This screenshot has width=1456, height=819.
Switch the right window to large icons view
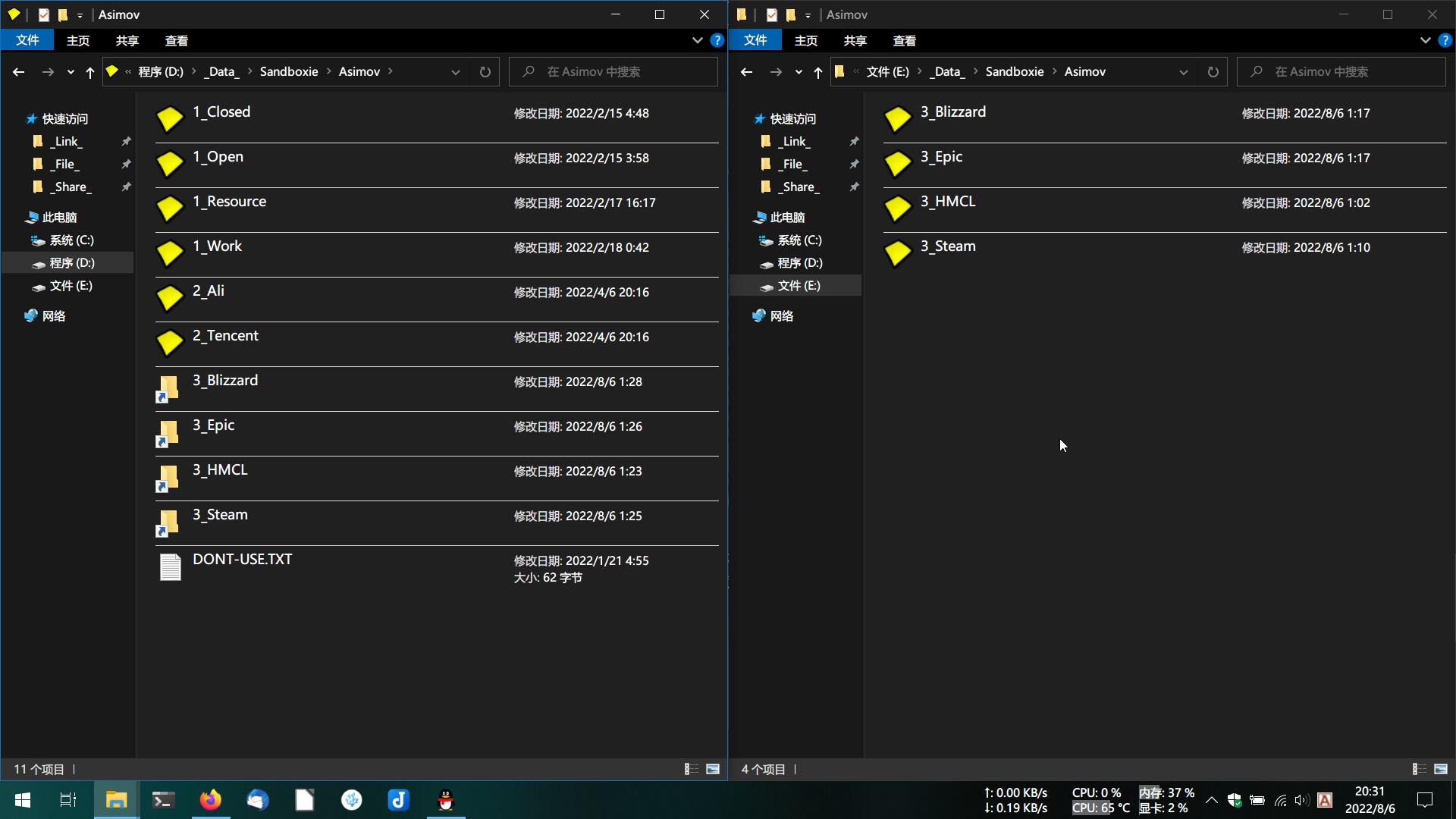tap(1440, 769)
